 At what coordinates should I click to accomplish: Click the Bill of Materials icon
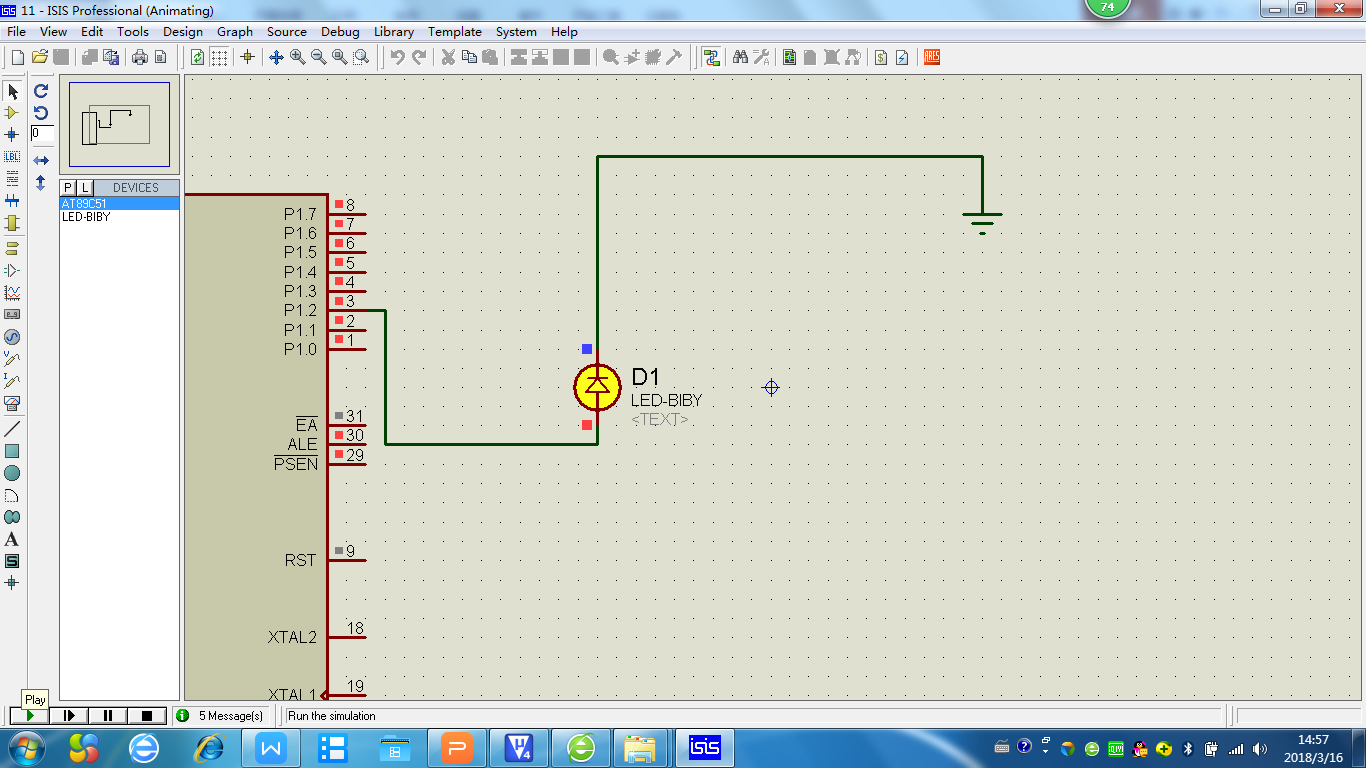[880, 57]
